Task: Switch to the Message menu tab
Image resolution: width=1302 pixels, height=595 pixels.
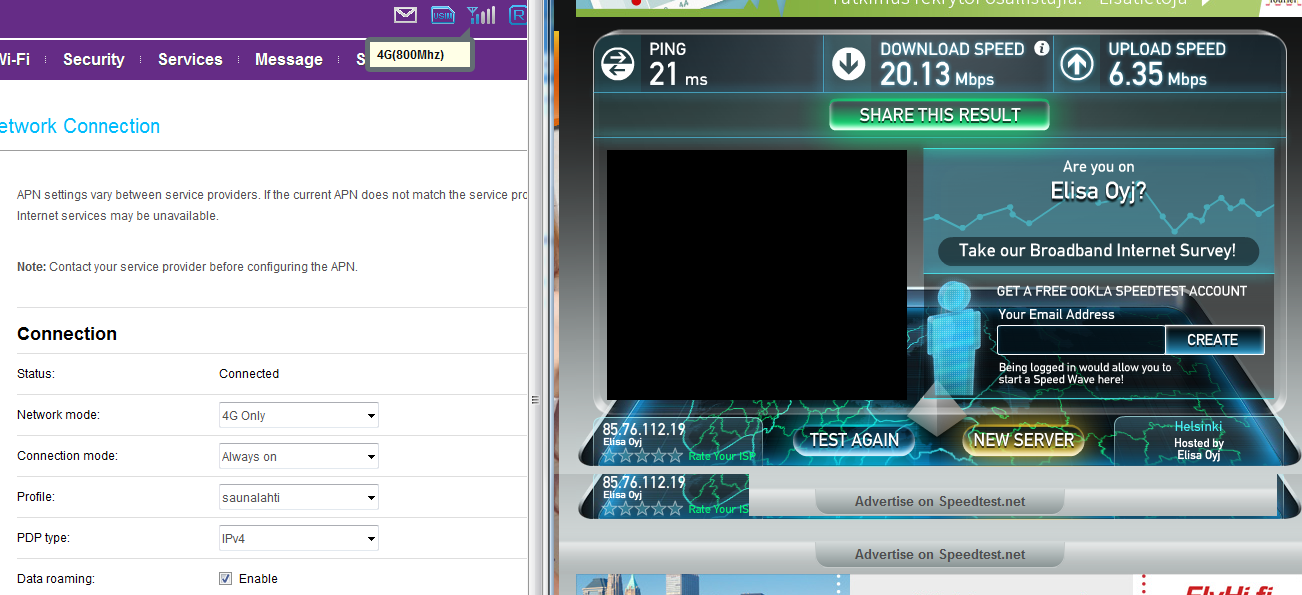Action: point(289,59)
